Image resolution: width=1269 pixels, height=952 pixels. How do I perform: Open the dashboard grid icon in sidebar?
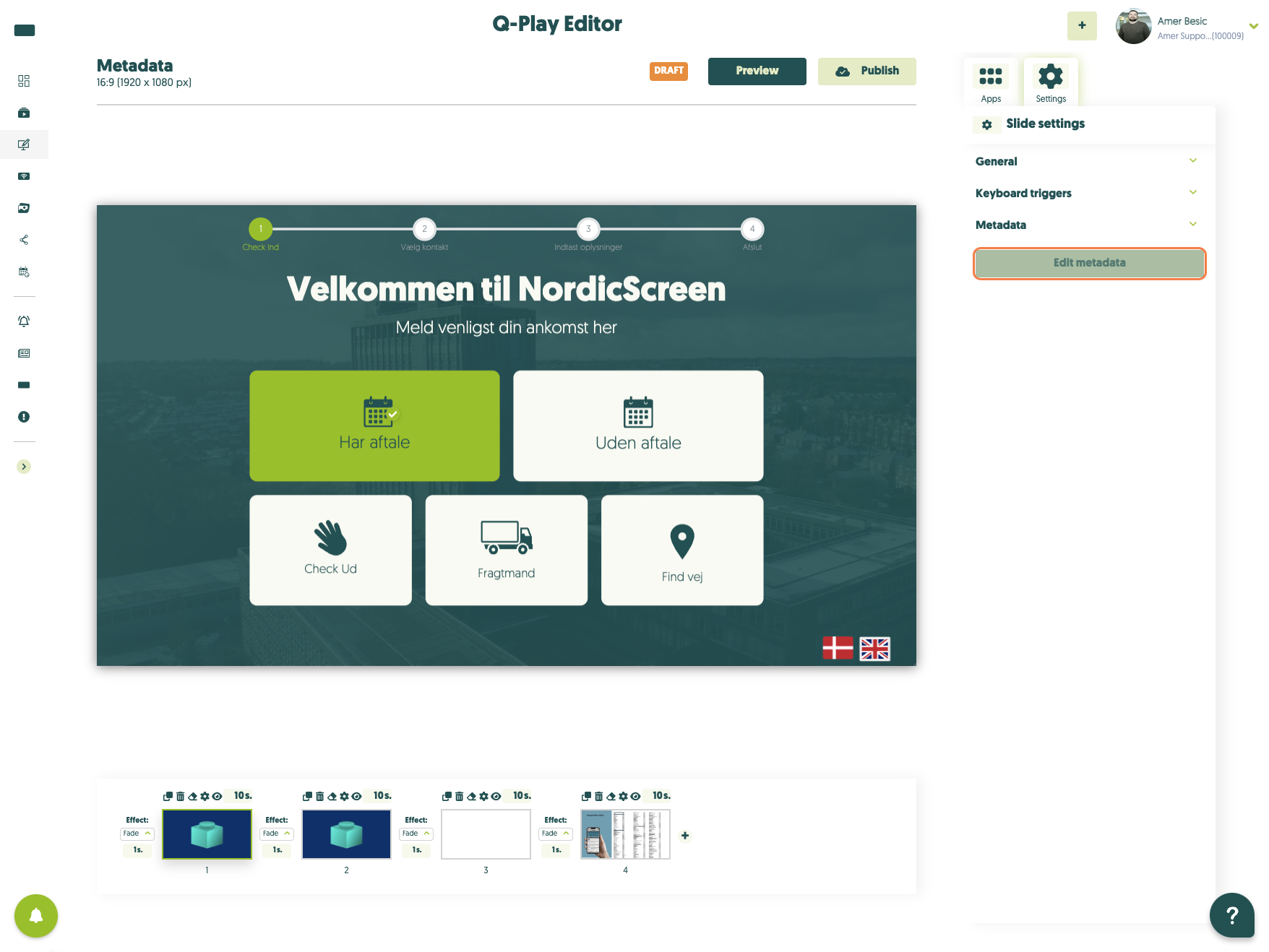coord(24,81)
